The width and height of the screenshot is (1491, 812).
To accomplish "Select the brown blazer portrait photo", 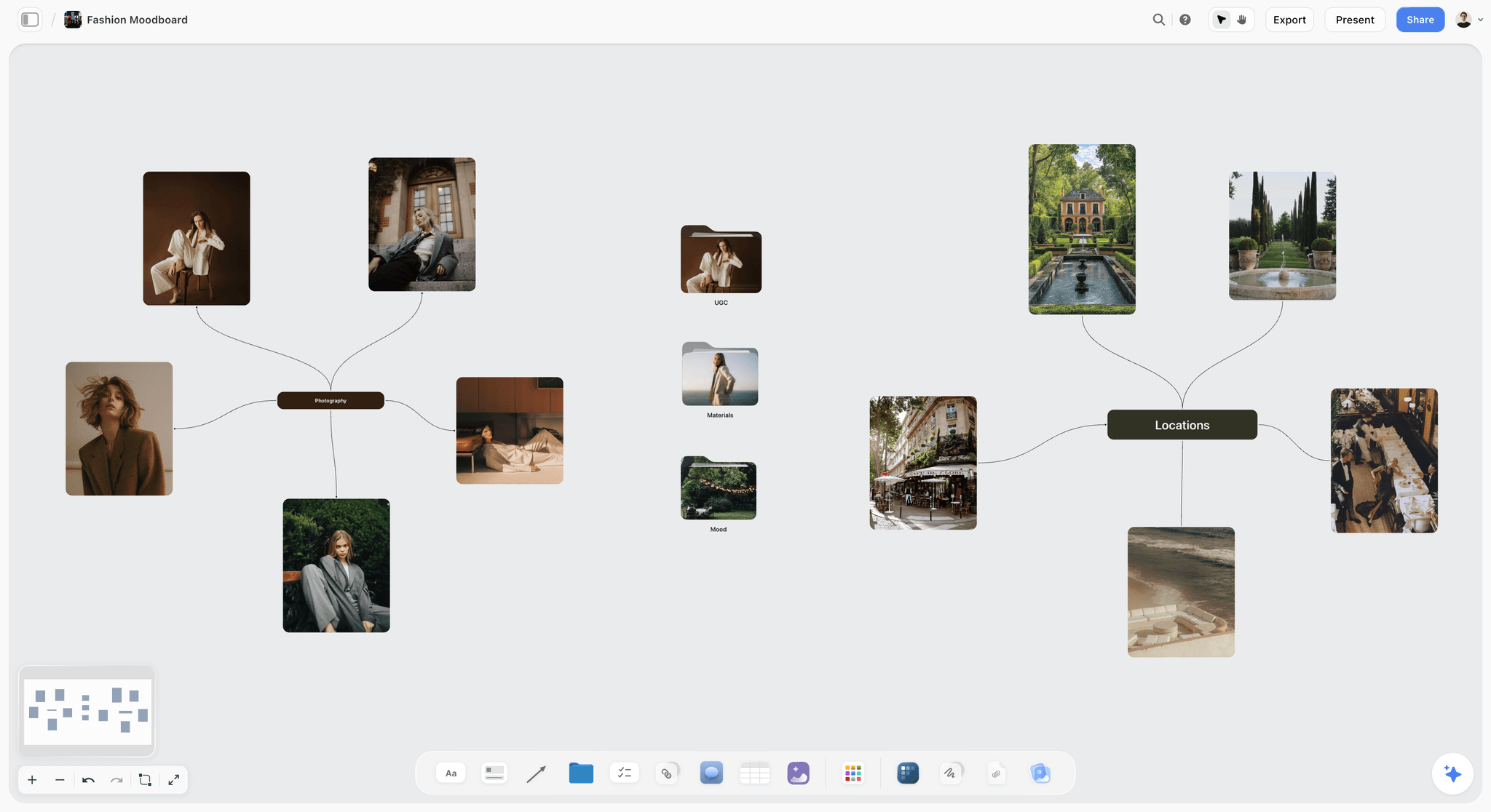I will point(119,429).
